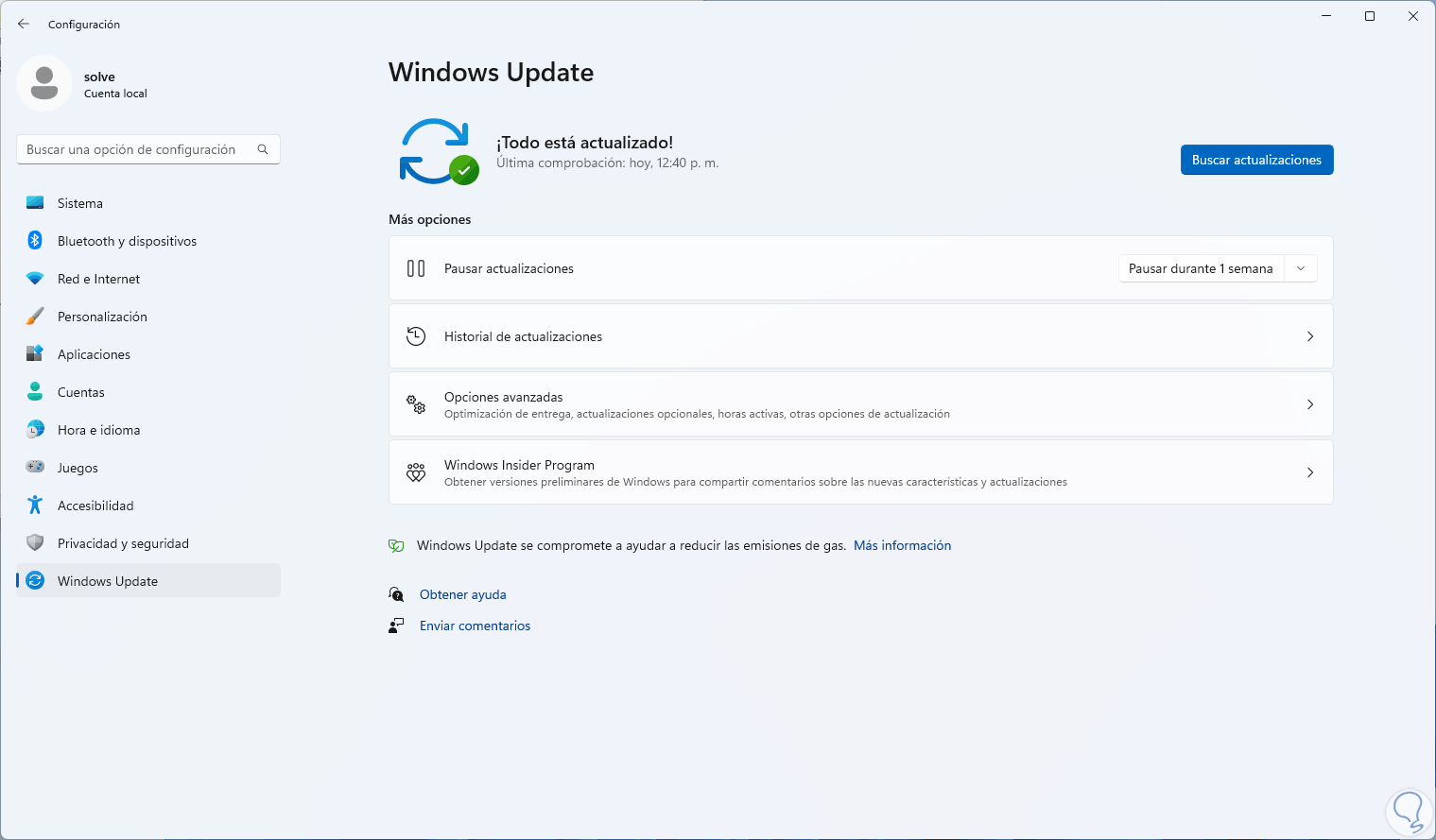The image size is (1436, 840).
Task: Expand Historial de actualizaciones chevron
Action: click(x=1310, y=336)
